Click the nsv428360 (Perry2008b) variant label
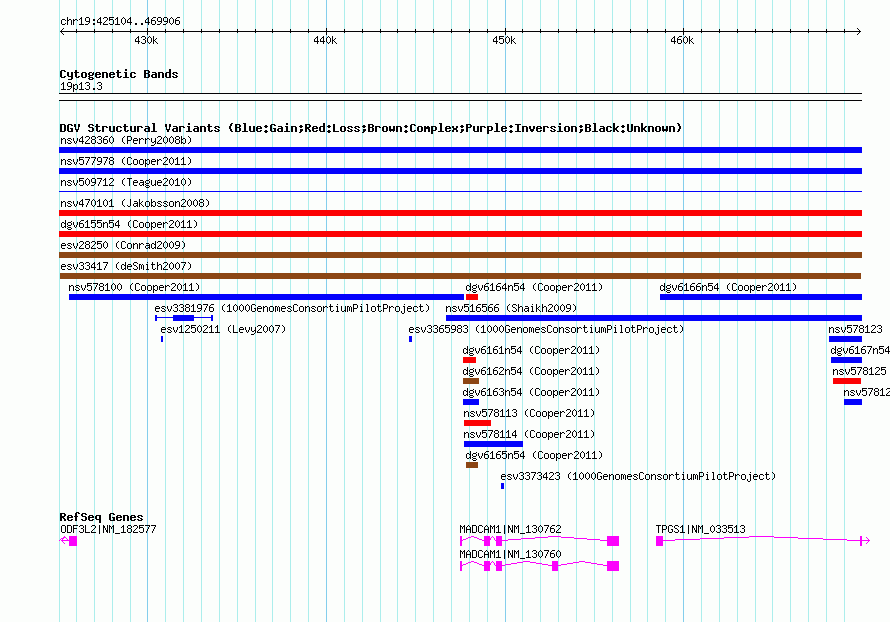 pyautogui.click(x=126, y=140)
